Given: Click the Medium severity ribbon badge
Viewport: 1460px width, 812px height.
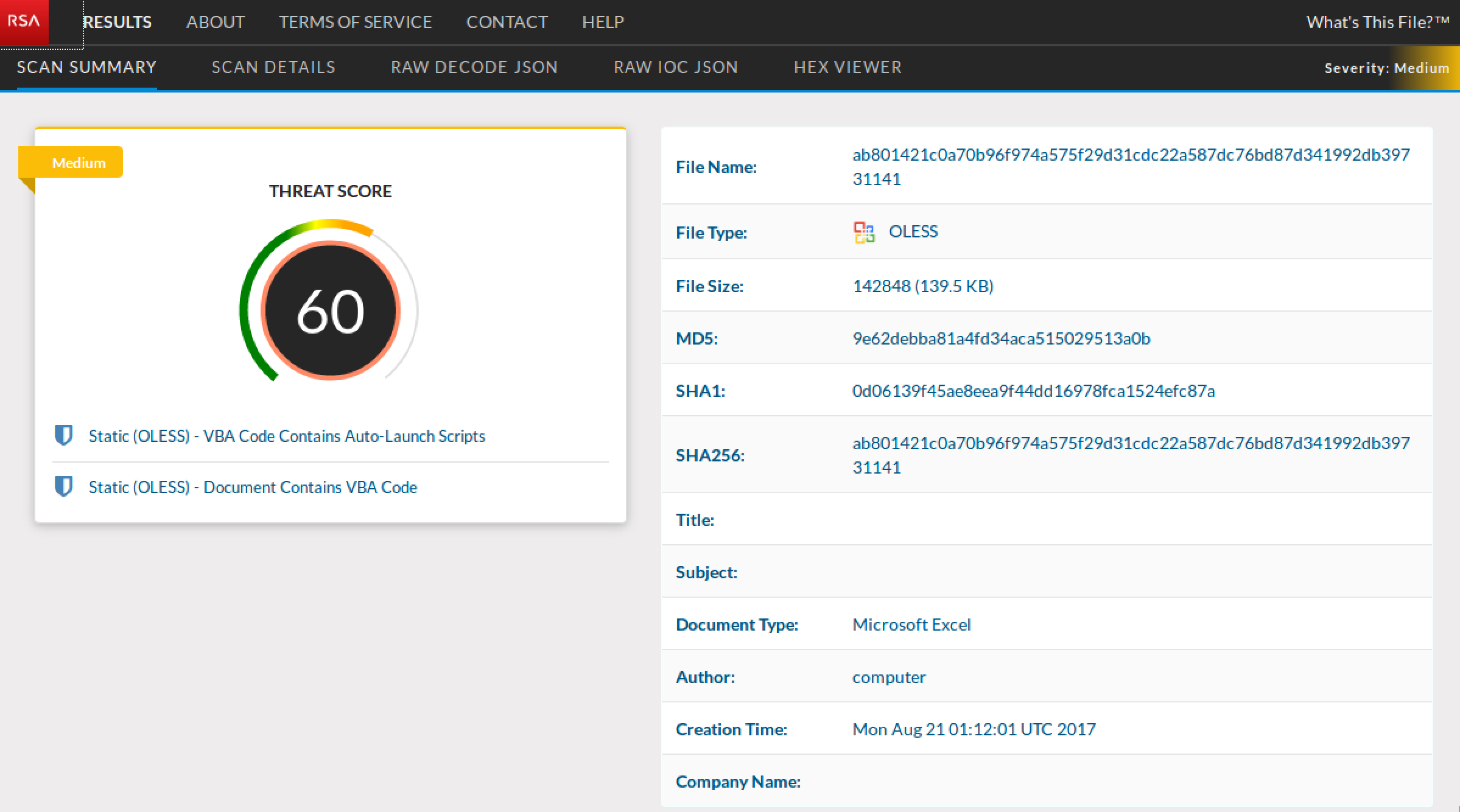Looking at the screenshot, I should click(78, 163).
